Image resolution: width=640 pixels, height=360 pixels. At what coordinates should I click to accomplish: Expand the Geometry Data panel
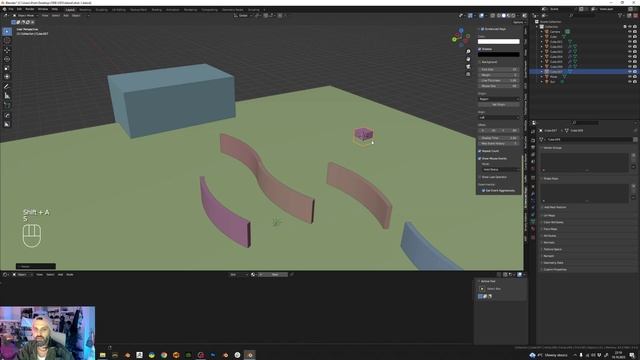(x=553, y=263)
